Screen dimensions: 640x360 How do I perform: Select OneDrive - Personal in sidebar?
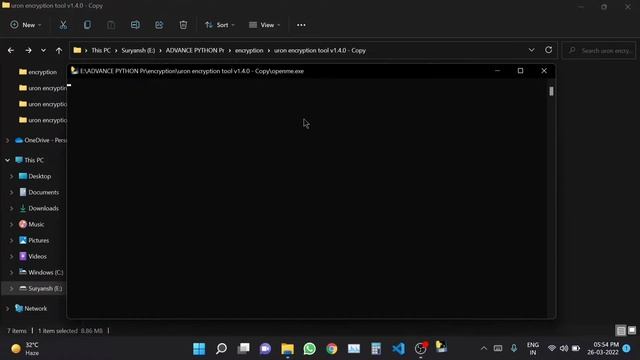41,140
